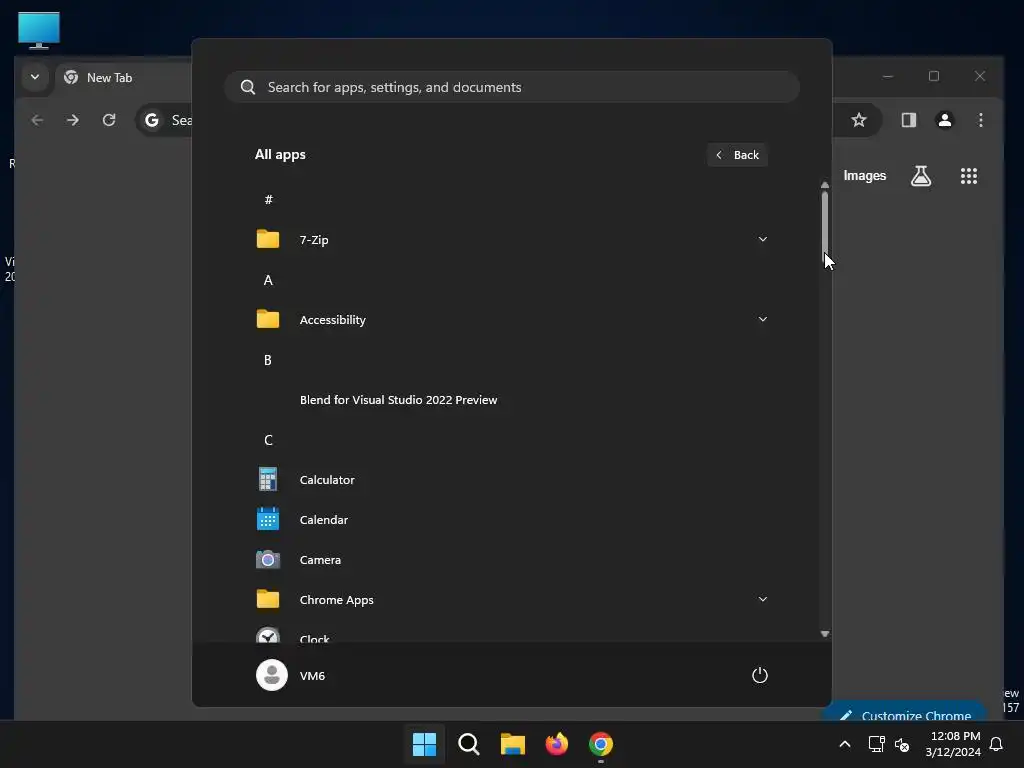Click the C letter header
Image resolution: width=1024 pixels, height=768 pixels.
click(x=268, y=440)
